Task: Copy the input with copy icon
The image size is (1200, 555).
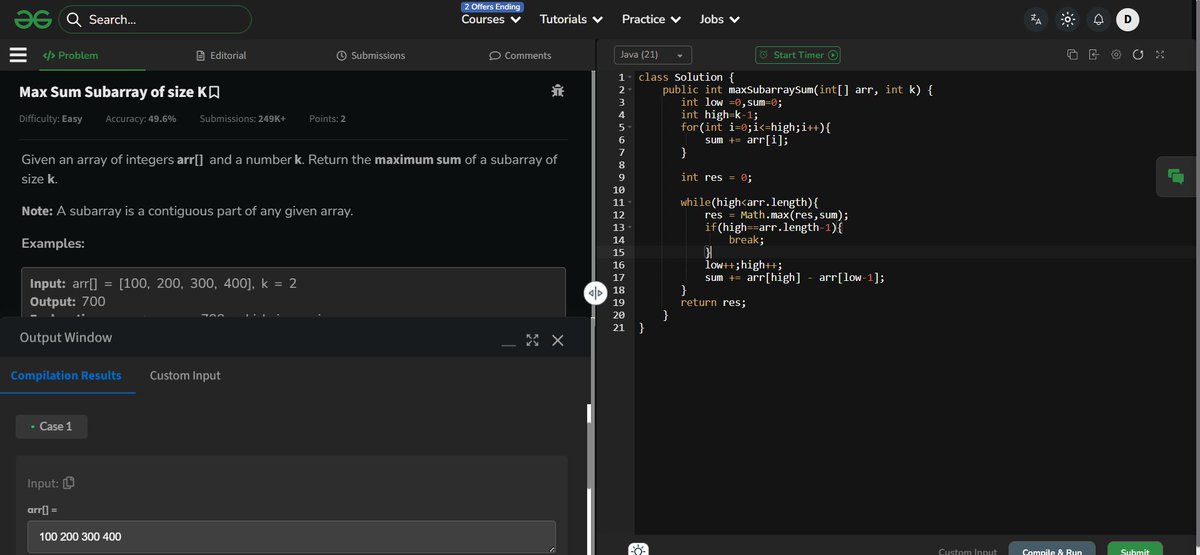Action: [x=69, y=483]
